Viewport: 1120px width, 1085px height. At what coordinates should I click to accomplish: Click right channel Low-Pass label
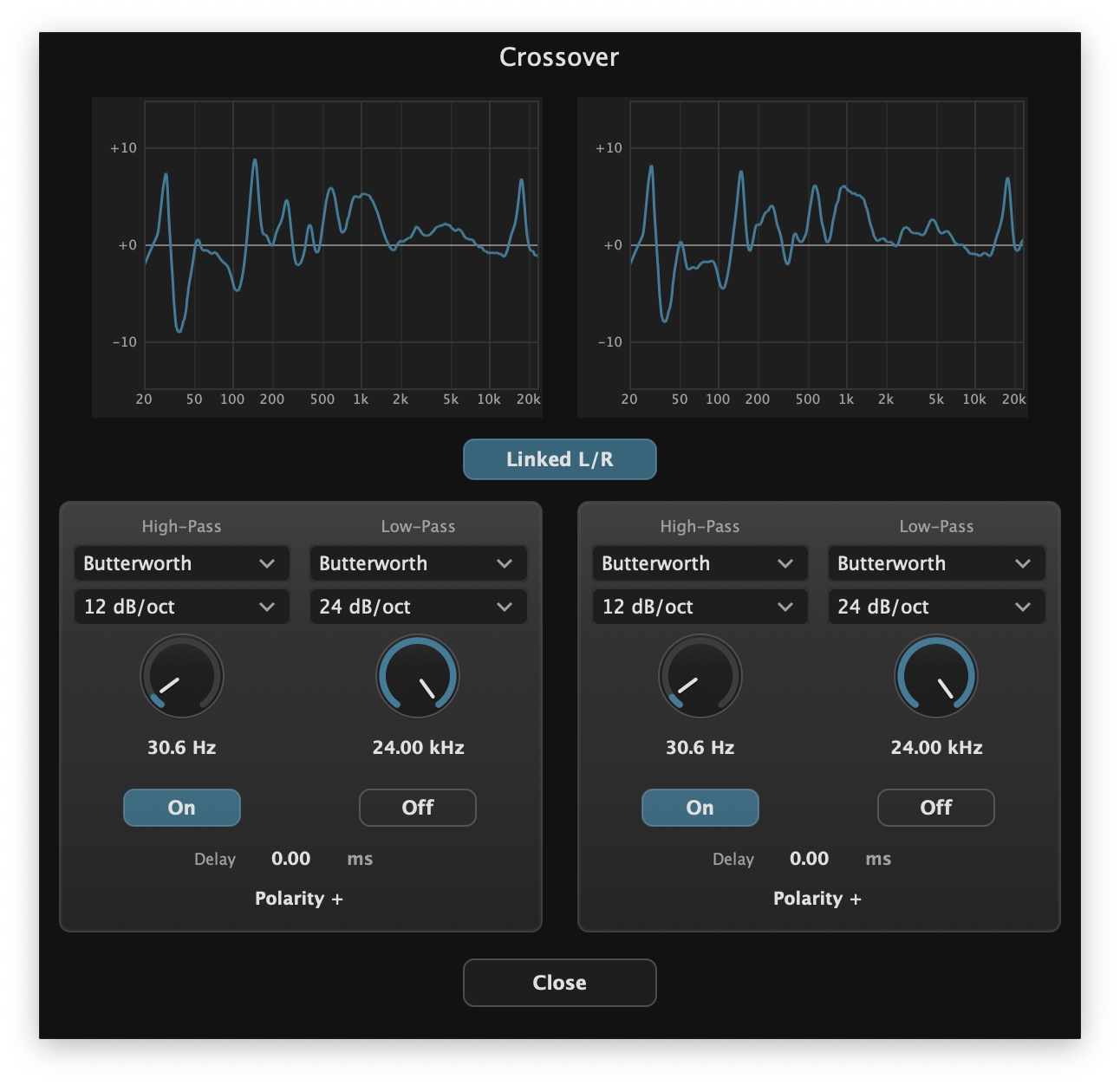[x=936, y=527]
